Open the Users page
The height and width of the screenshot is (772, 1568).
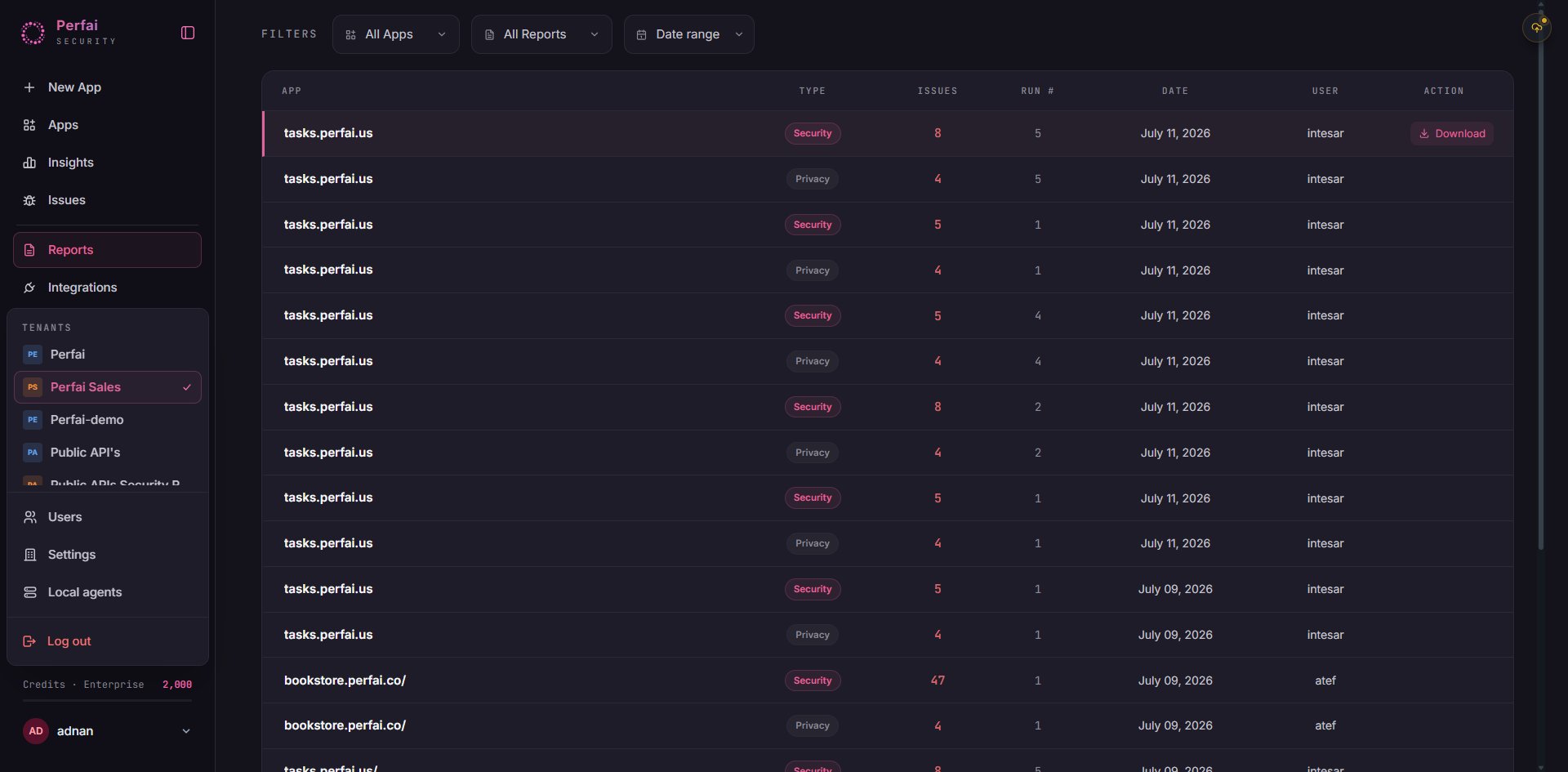point(107,517)
